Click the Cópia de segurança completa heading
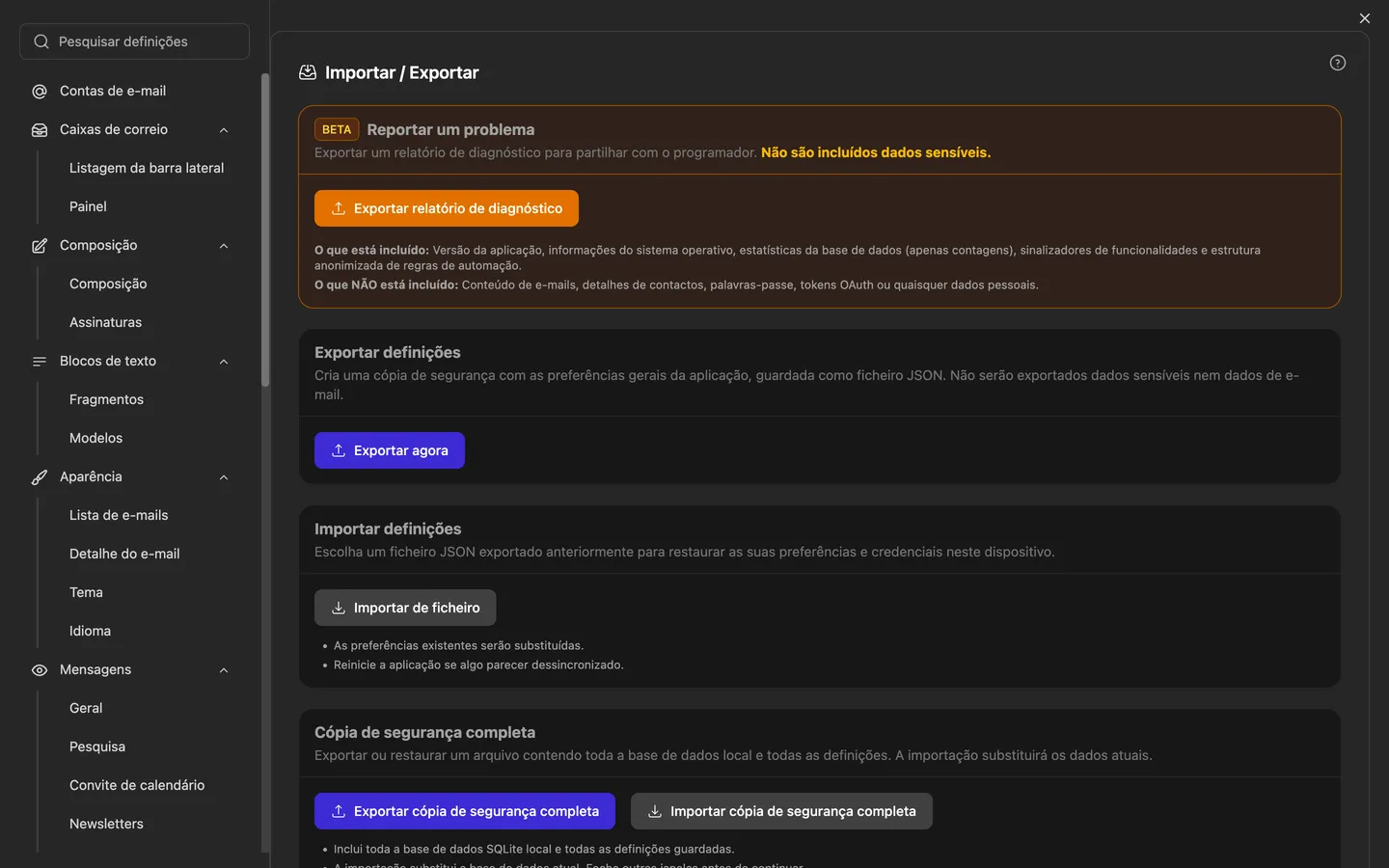The image size is (1389, 868). 424,732
